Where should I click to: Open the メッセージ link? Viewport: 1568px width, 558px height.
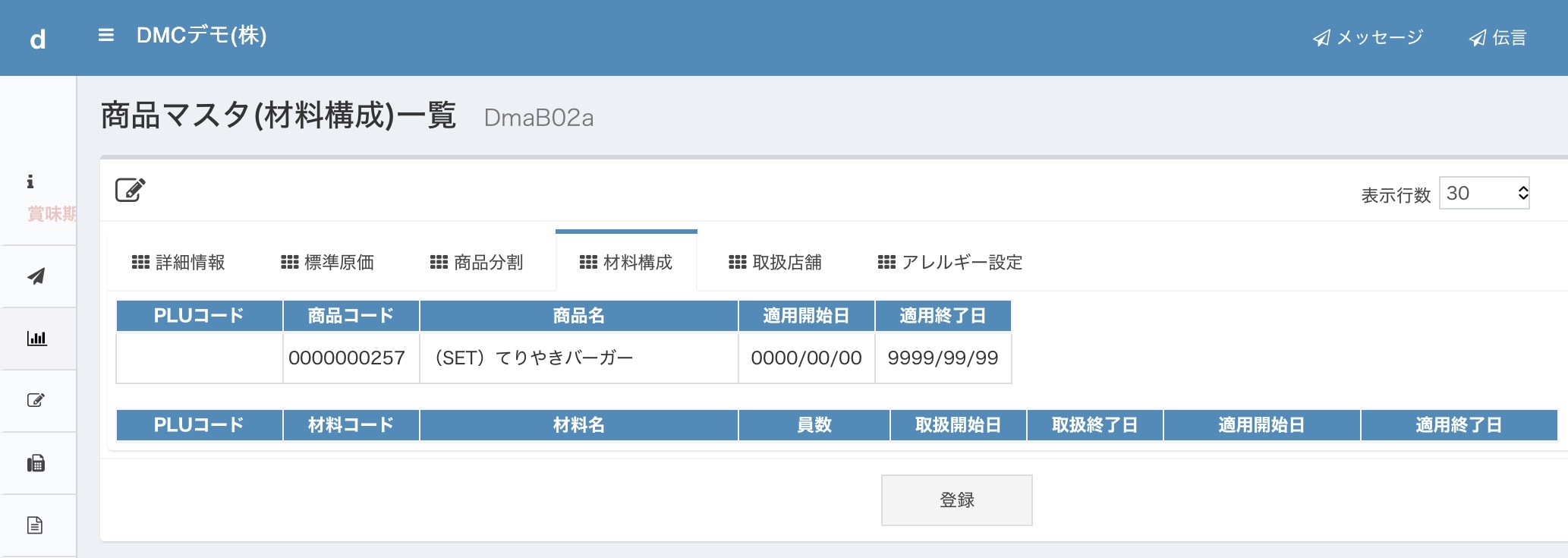click(1368, 38)
